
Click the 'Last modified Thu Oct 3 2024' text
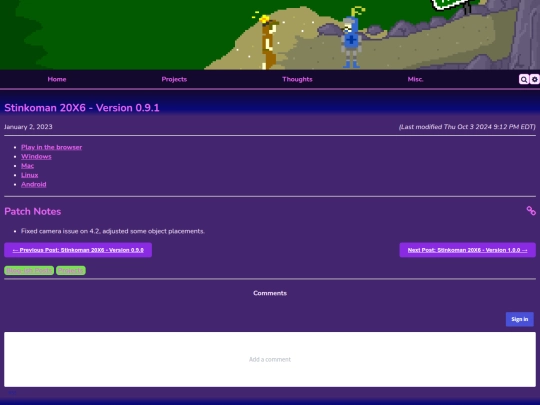click(x=467, y=127)
